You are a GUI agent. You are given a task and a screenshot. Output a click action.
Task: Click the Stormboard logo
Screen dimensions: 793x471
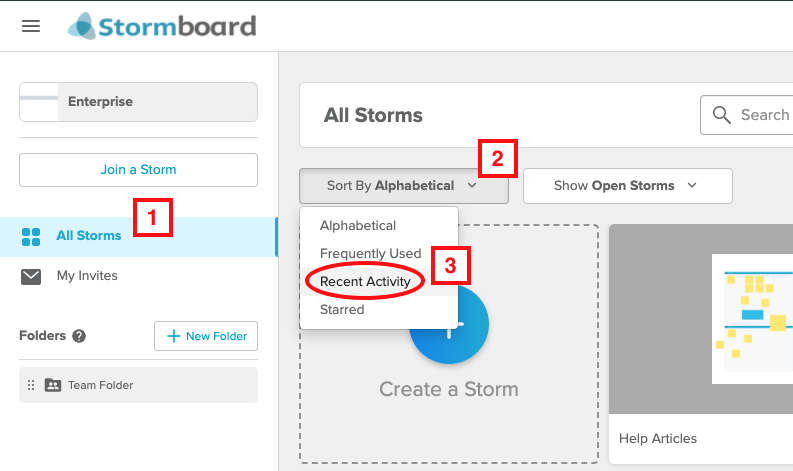coord(162,26)
